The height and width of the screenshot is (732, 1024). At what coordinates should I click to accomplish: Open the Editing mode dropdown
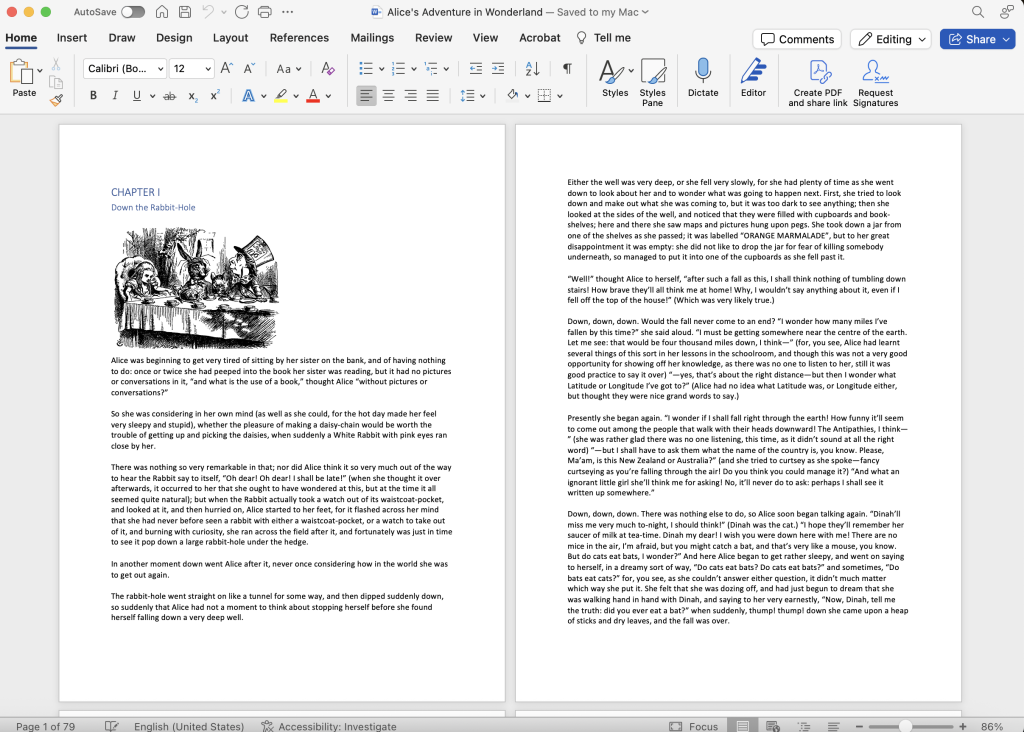click(891, 39)
